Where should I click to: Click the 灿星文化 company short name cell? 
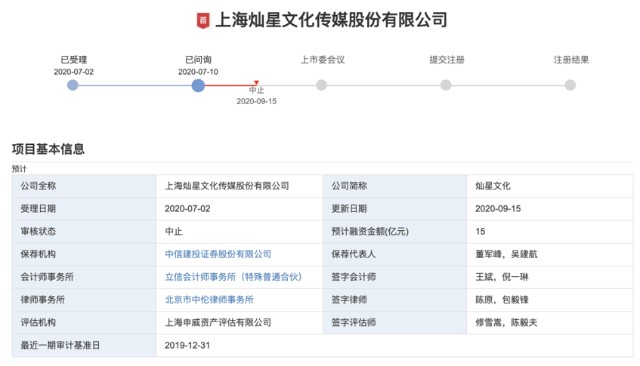[x=550, y=186]
